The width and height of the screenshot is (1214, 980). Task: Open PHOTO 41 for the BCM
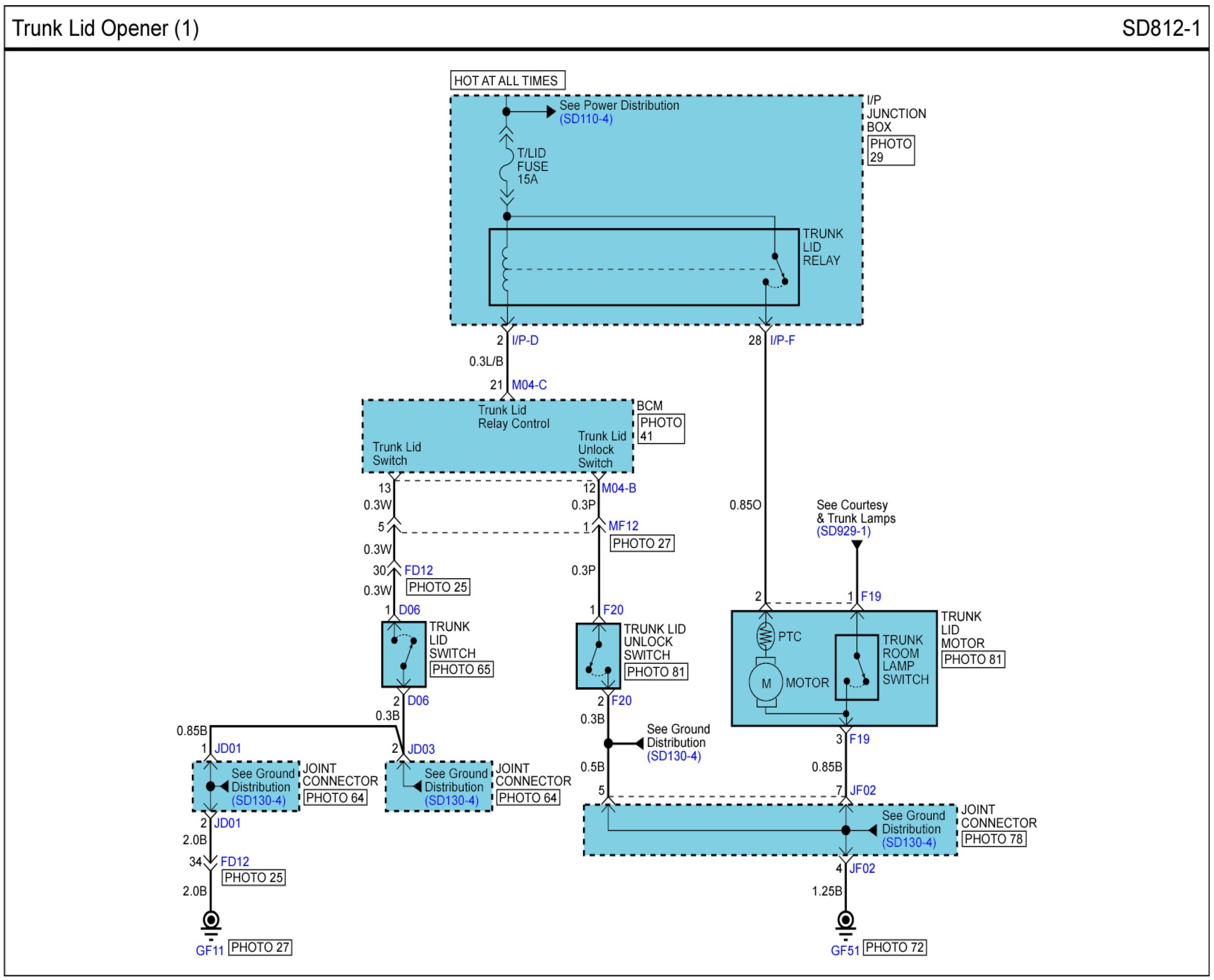point(661,429)
